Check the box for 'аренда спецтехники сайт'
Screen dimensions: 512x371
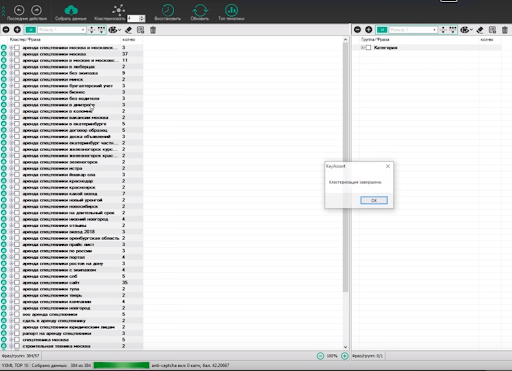tap(17, 283)
